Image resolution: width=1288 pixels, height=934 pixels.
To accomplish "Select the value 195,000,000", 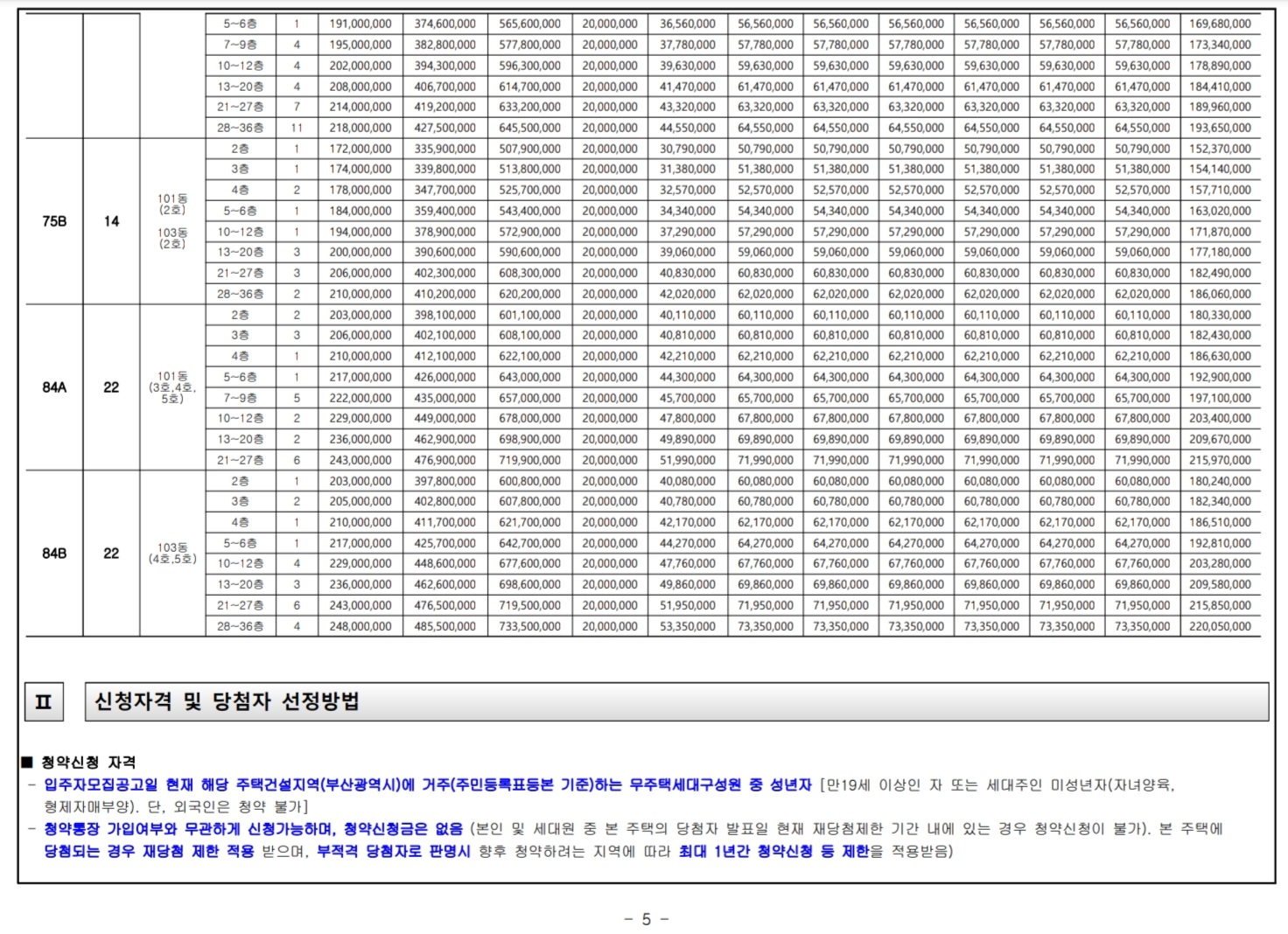I will 360,45.
